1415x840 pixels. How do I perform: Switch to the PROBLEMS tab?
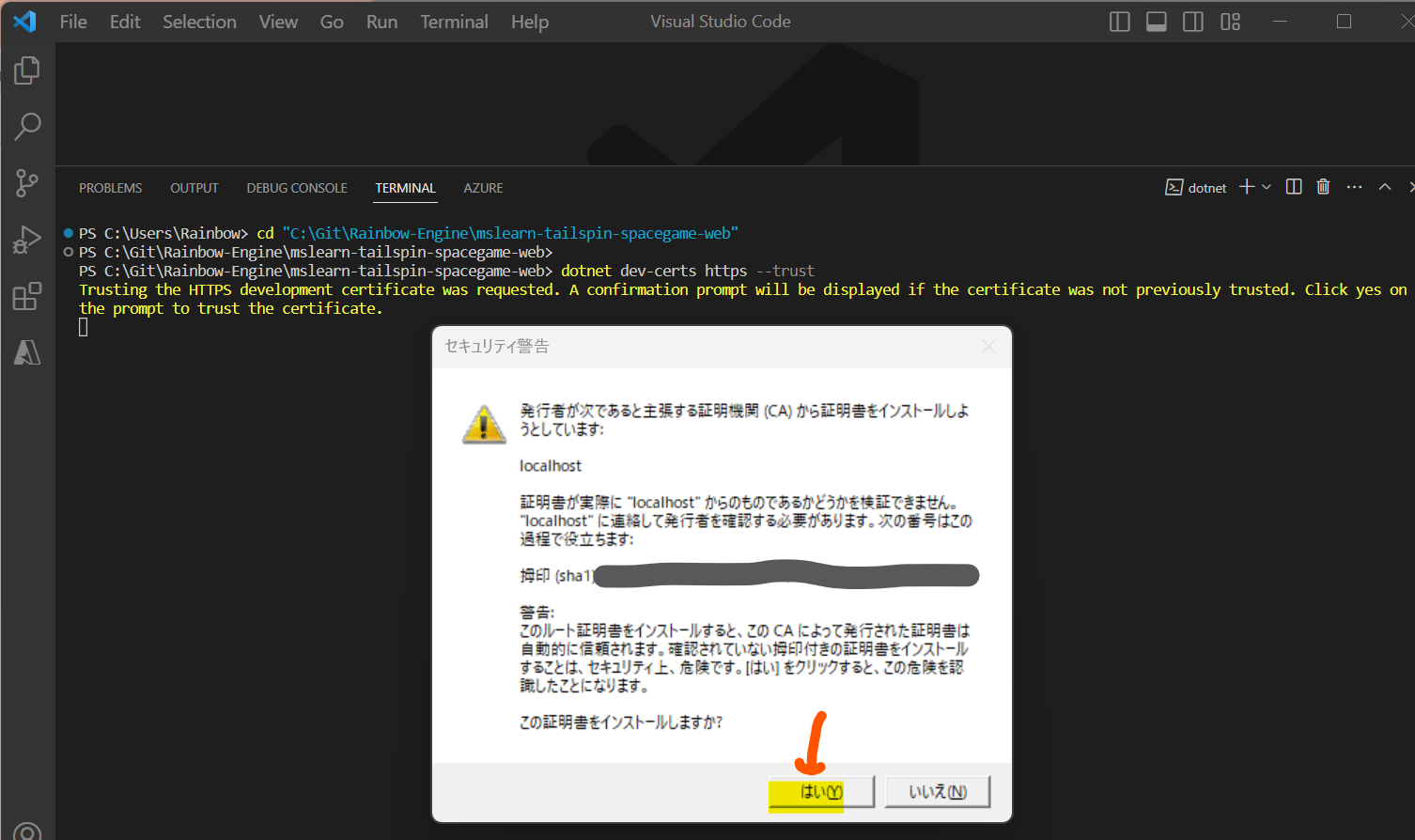pyautogui.click(x=111, y=188)
